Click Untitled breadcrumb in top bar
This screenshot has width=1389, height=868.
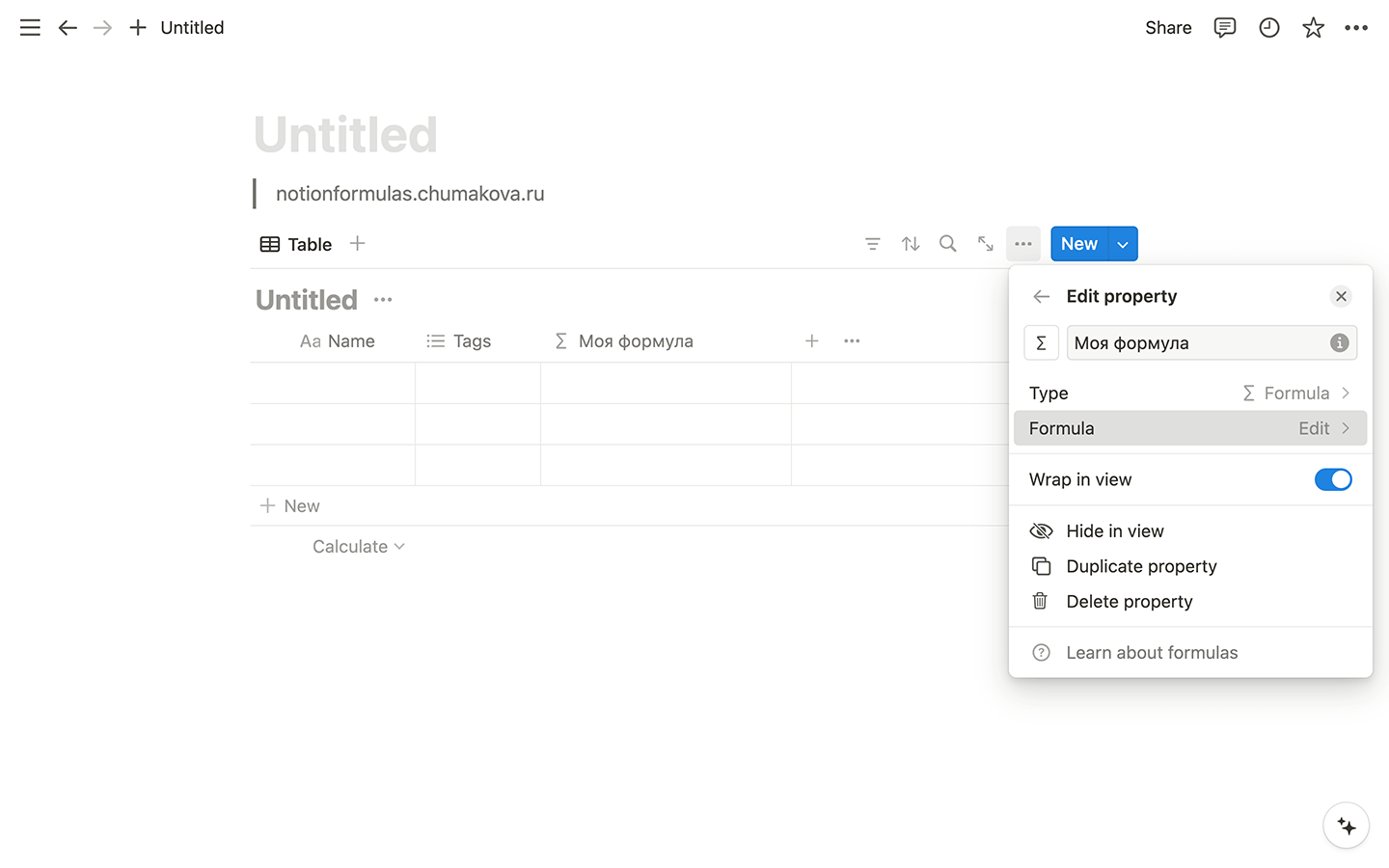click(x=192, y=28)
